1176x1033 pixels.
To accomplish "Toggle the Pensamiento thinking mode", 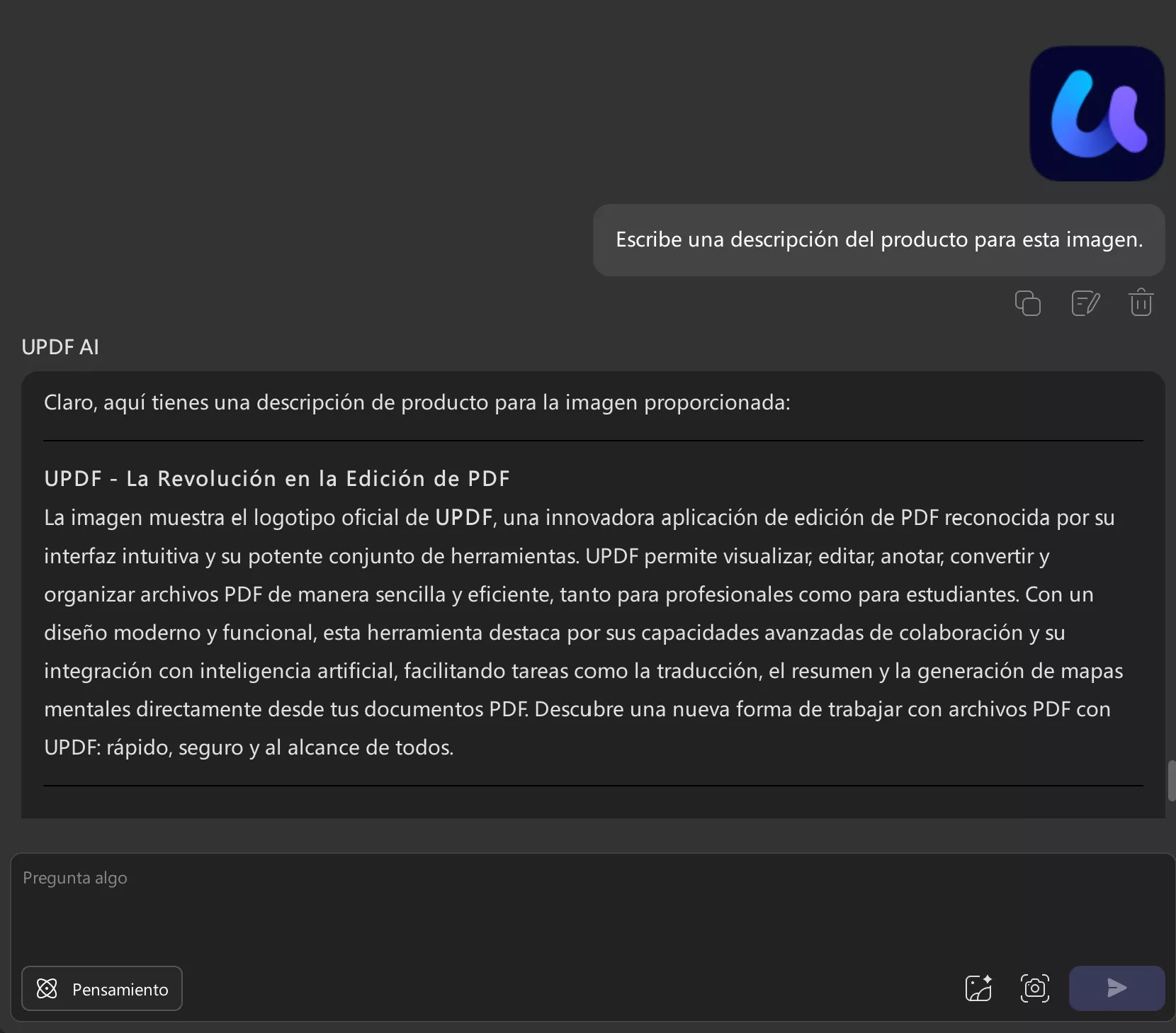I will tap(102, 988).
